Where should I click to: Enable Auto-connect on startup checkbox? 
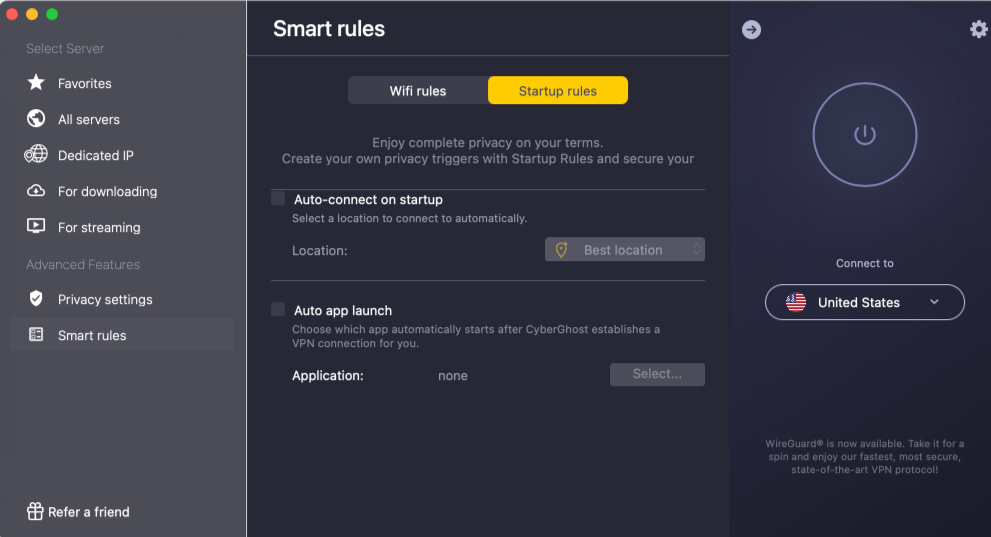pos(278,198)
